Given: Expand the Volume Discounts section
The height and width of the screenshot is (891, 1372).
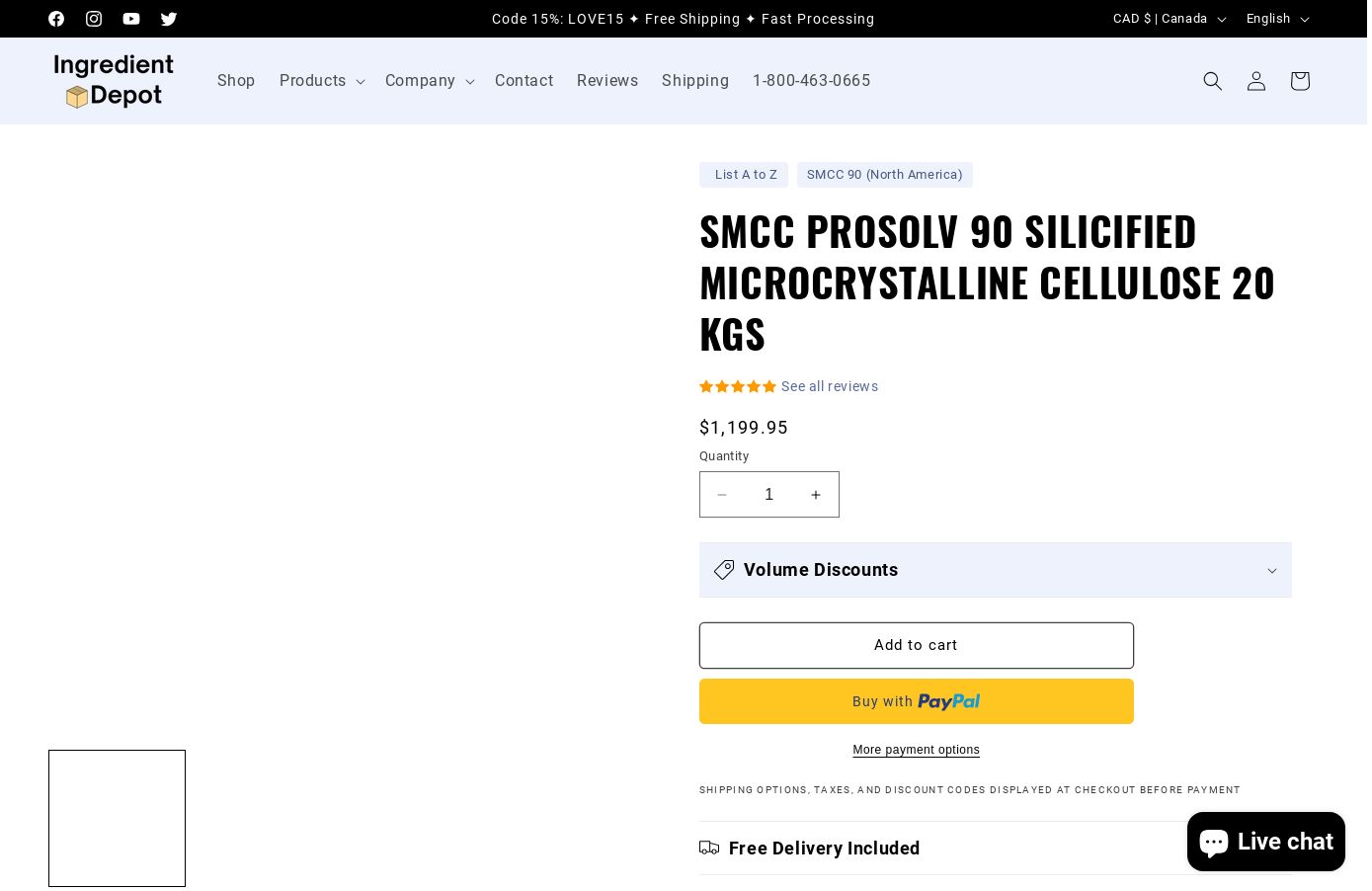Looking at the screenshot, I should (995, 570).
